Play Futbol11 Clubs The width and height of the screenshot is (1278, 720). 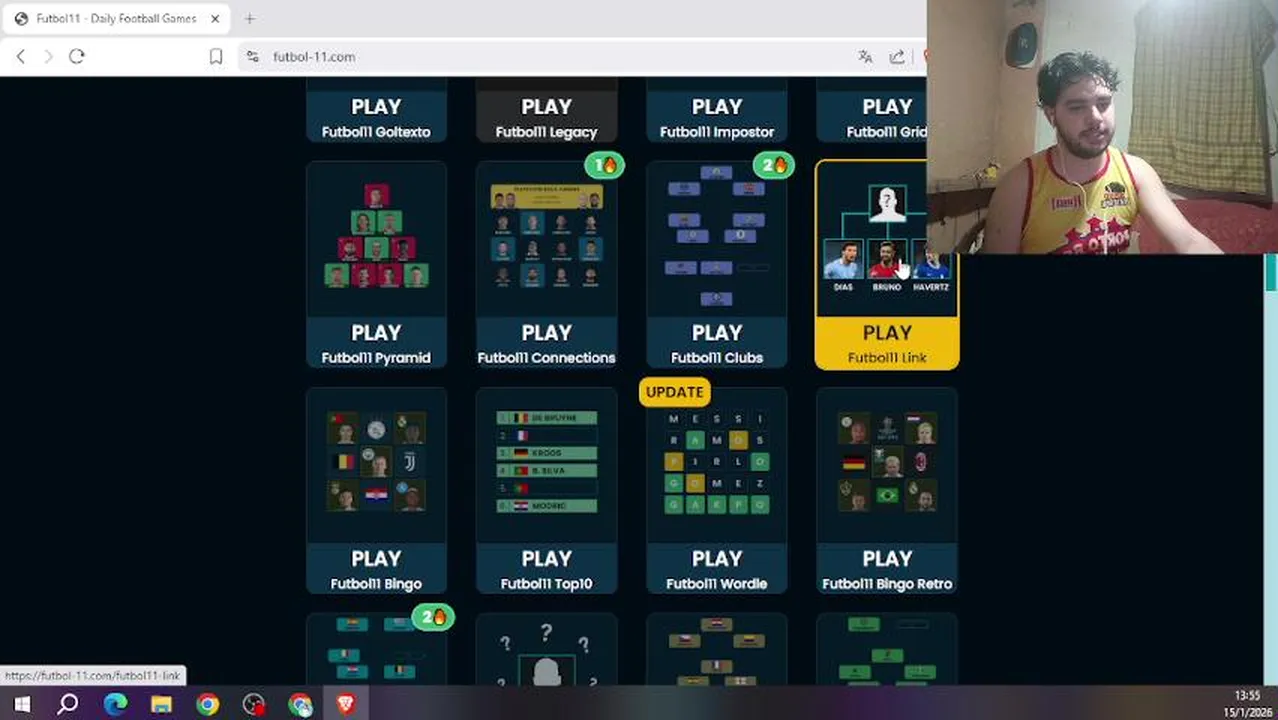click(717, 342)
